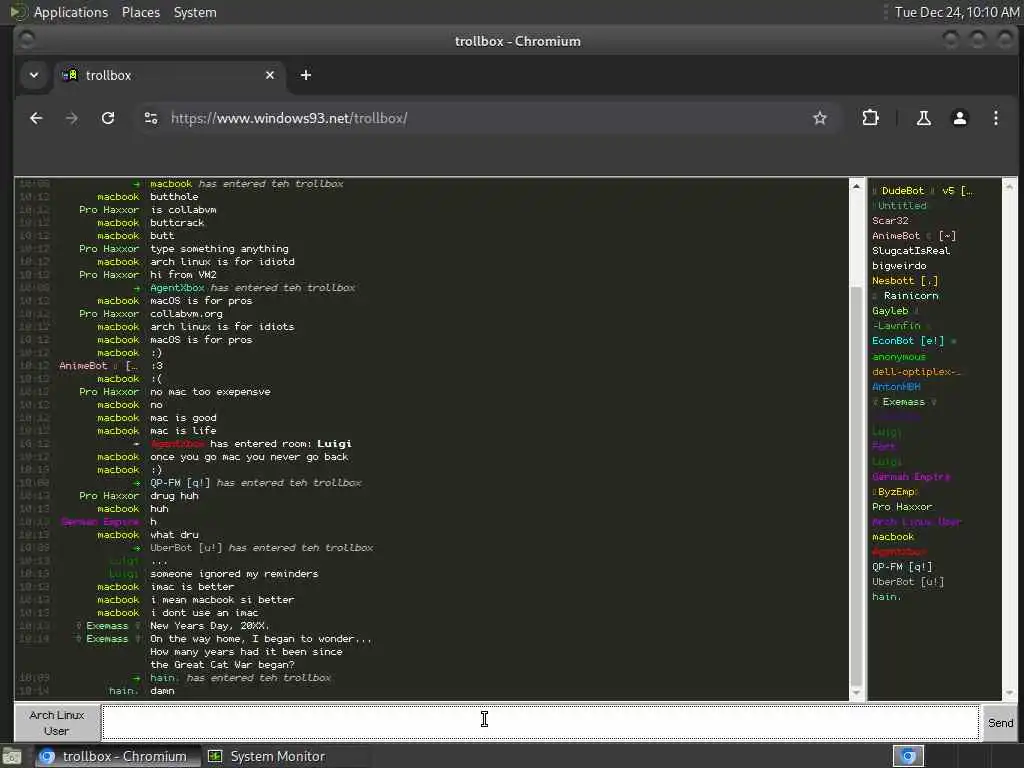Click the Send button
The width and height of the screenshot is (1024, 768).
pyautogui.click(x=1000, y=722)
